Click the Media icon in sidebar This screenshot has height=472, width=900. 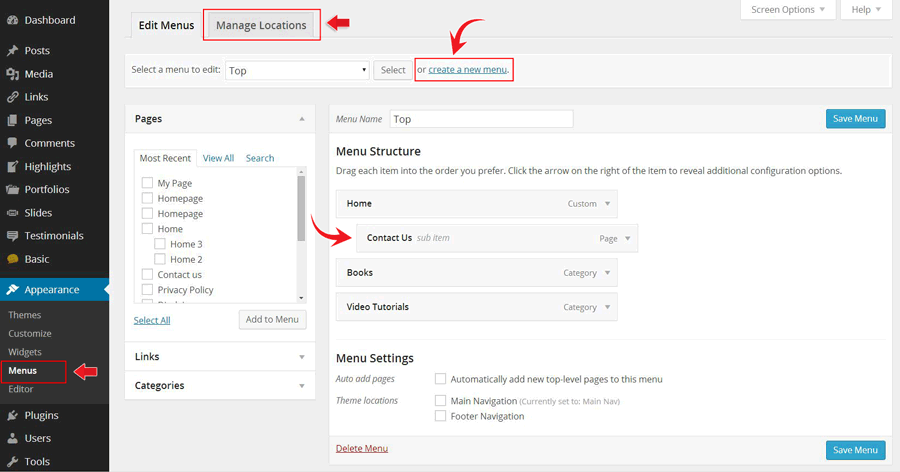(x=12, y=74)
